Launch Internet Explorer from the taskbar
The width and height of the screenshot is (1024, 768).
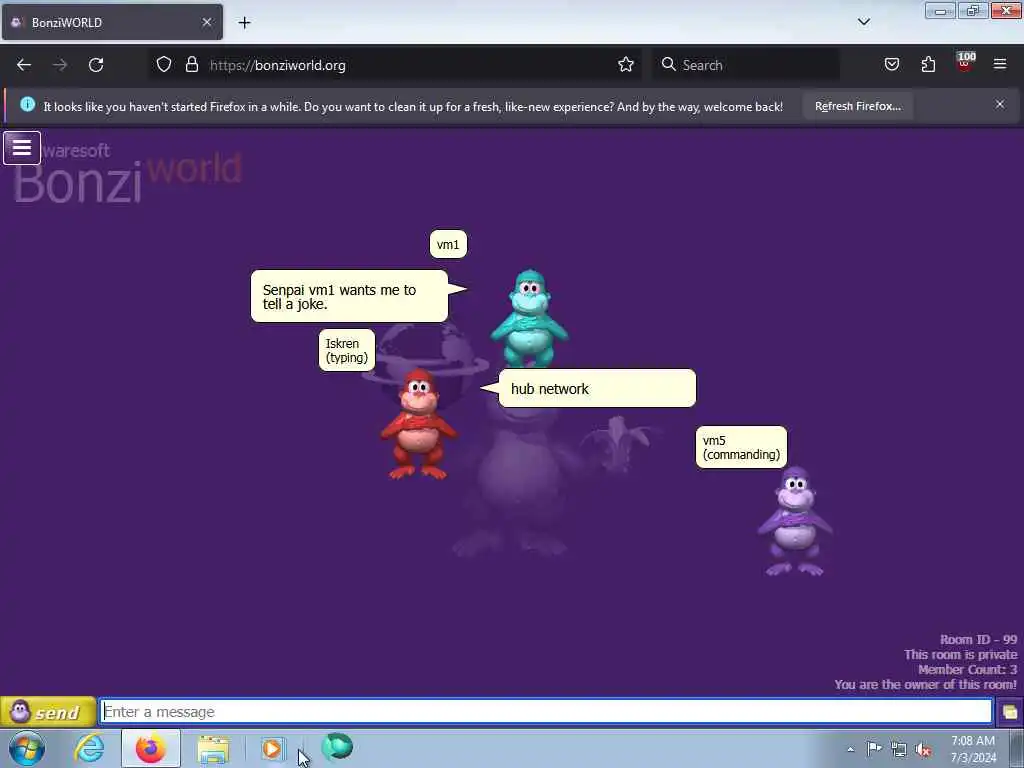[89, 748]
